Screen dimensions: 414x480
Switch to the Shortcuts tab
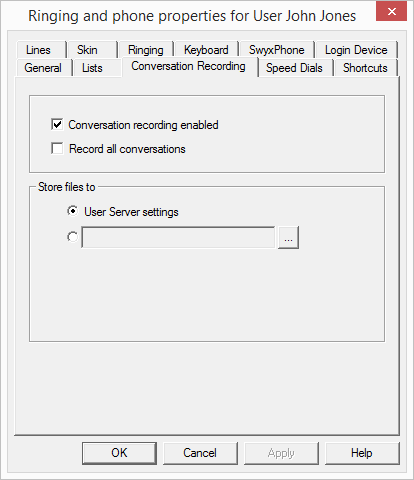point(365,68)
